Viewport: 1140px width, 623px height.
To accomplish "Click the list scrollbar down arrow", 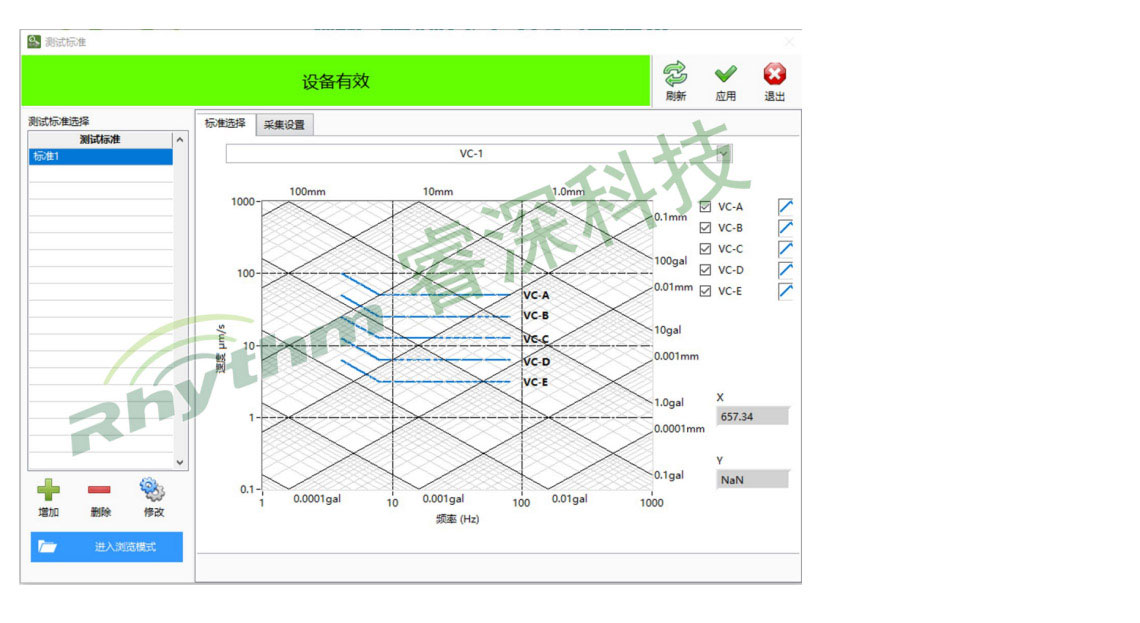I will pos(180,462).
